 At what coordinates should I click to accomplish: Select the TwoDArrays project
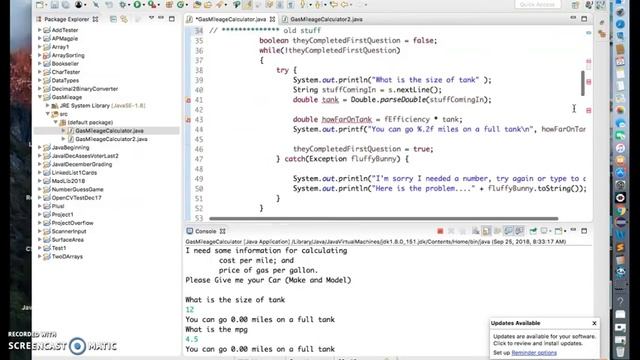(67, 257)
